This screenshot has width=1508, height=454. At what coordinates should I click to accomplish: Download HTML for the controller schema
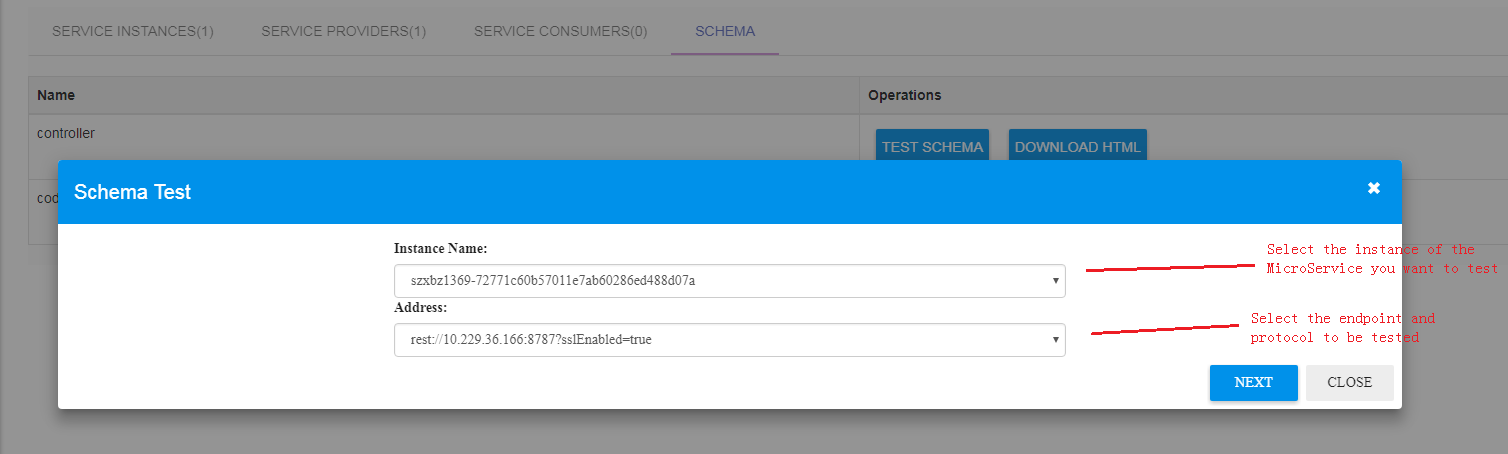point(1077,146)
